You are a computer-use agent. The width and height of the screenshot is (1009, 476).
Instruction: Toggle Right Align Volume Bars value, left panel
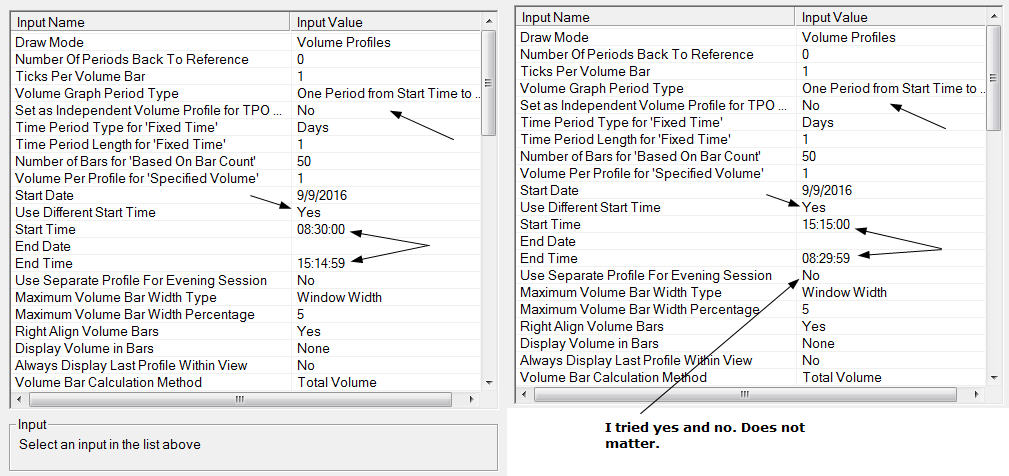coord(308,331)
